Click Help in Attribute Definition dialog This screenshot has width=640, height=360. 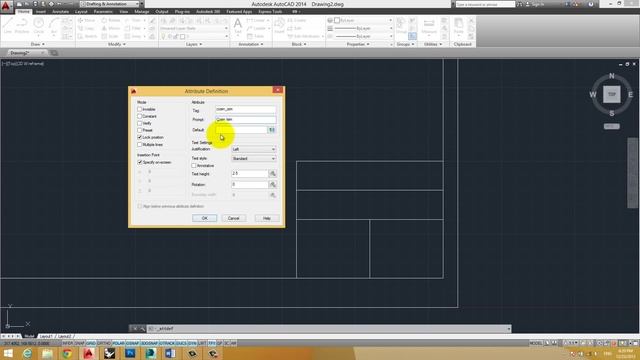pyautogui.click(x=267, y=218)
